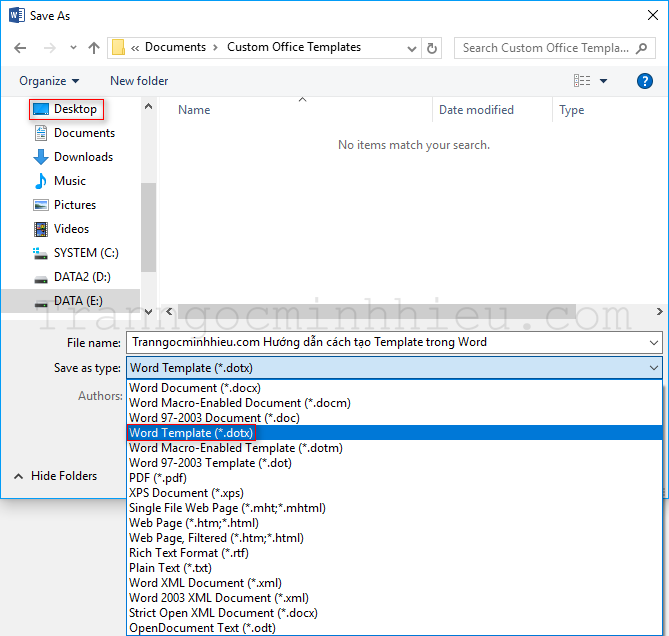The image size is (669, 636).
Task: Collapse the Save as type dropdown
Action: pos(653,368)
